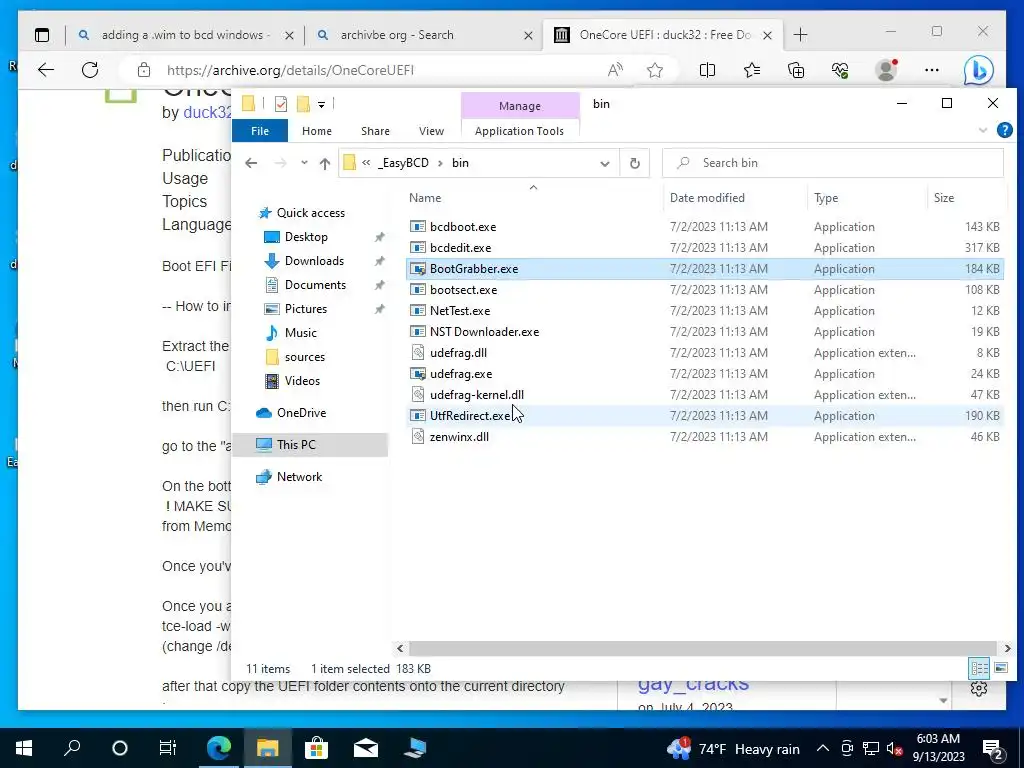
Task: Open notification center on taskbar
Action: [993, 748]
